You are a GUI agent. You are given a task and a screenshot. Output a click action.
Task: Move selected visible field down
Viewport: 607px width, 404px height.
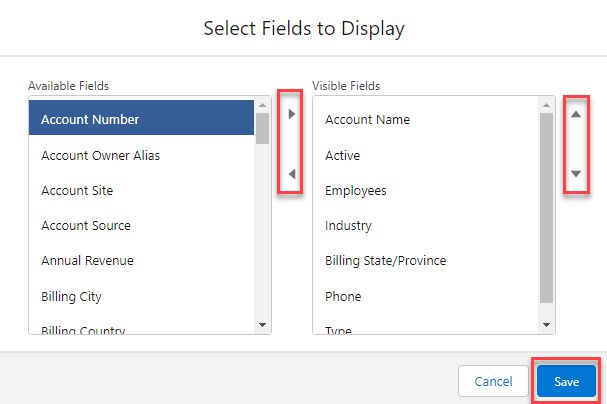tap(576, 174)
